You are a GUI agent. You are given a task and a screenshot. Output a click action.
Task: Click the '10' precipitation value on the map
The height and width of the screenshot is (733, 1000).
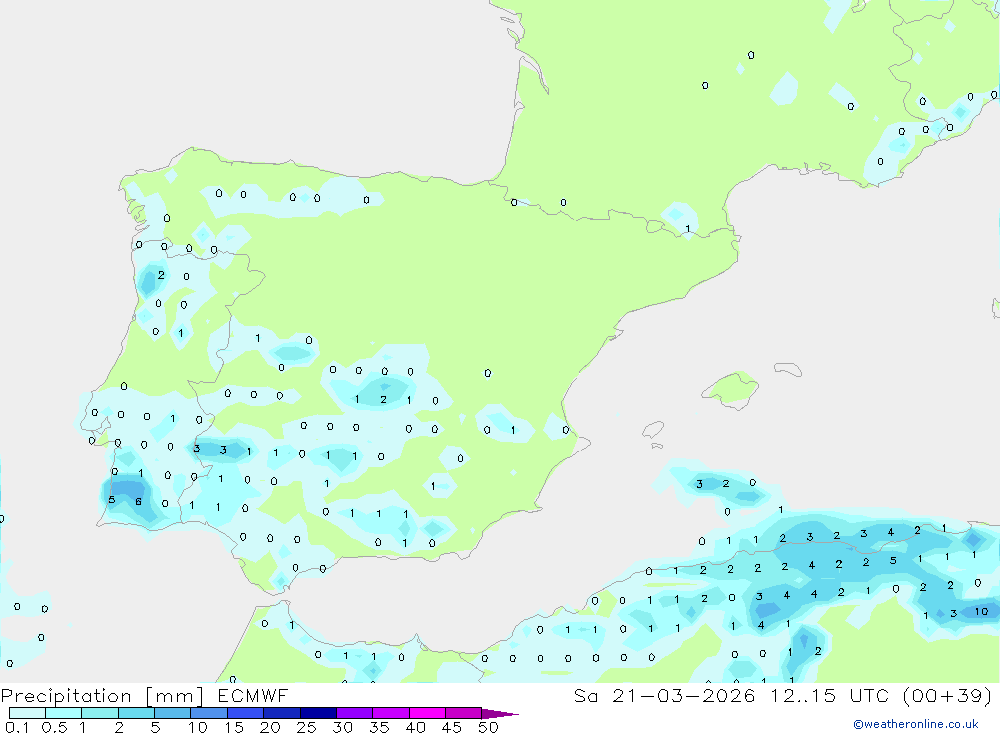[982, 611]
